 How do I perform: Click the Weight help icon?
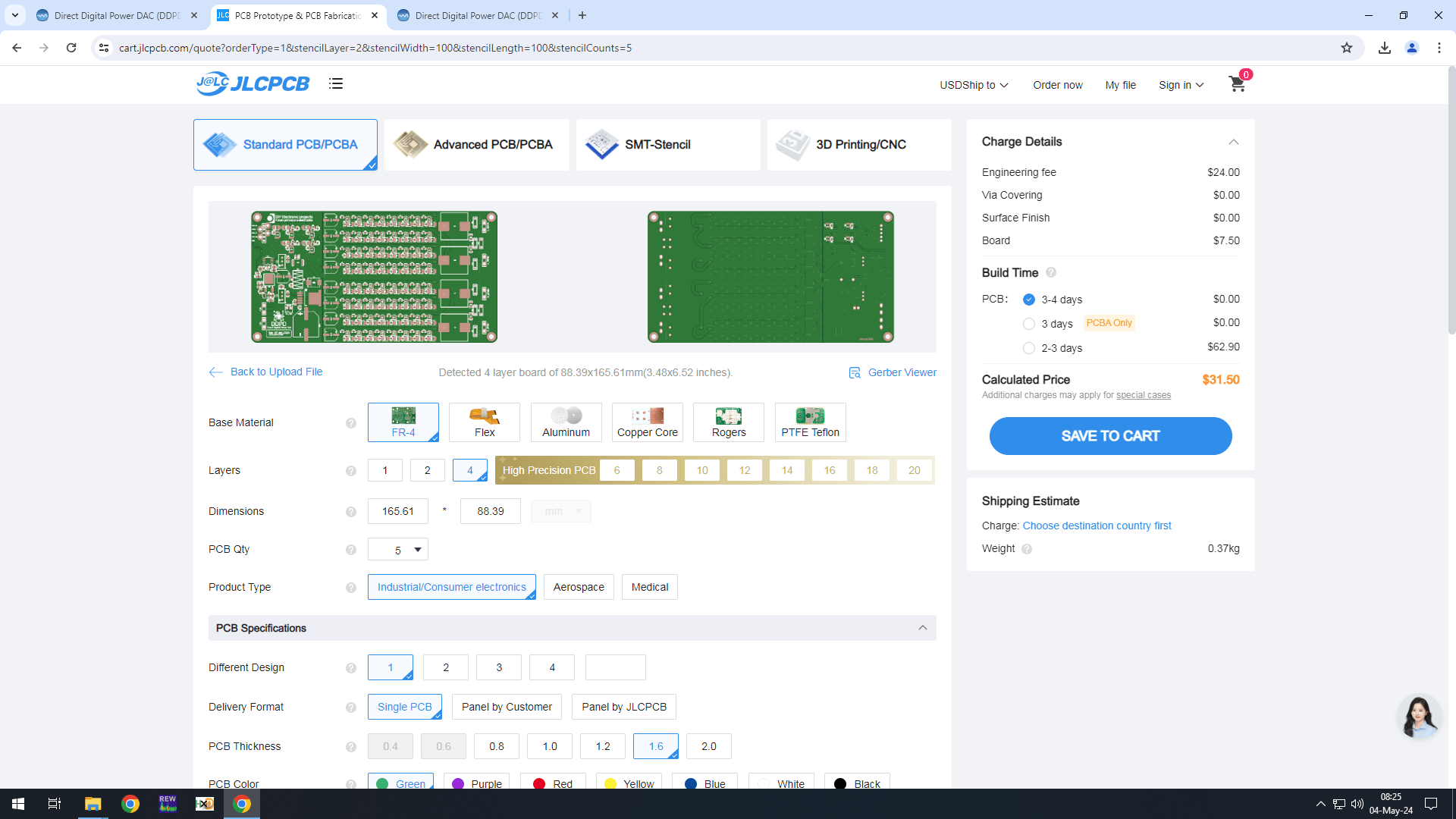(x=1027, y=549)
